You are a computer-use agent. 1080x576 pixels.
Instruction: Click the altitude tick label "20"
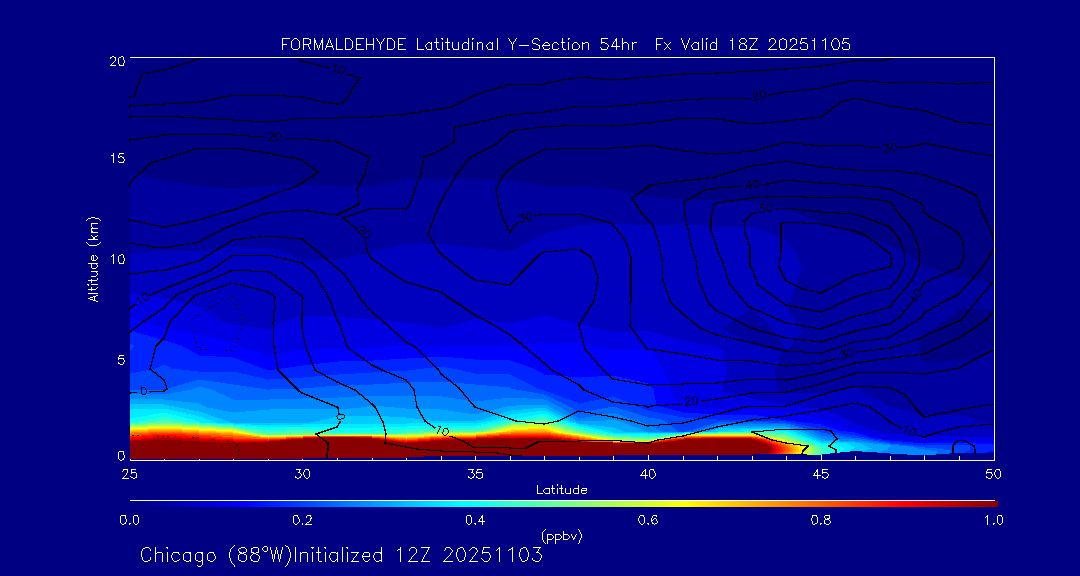pyautogui.click(x=116, y=60)
